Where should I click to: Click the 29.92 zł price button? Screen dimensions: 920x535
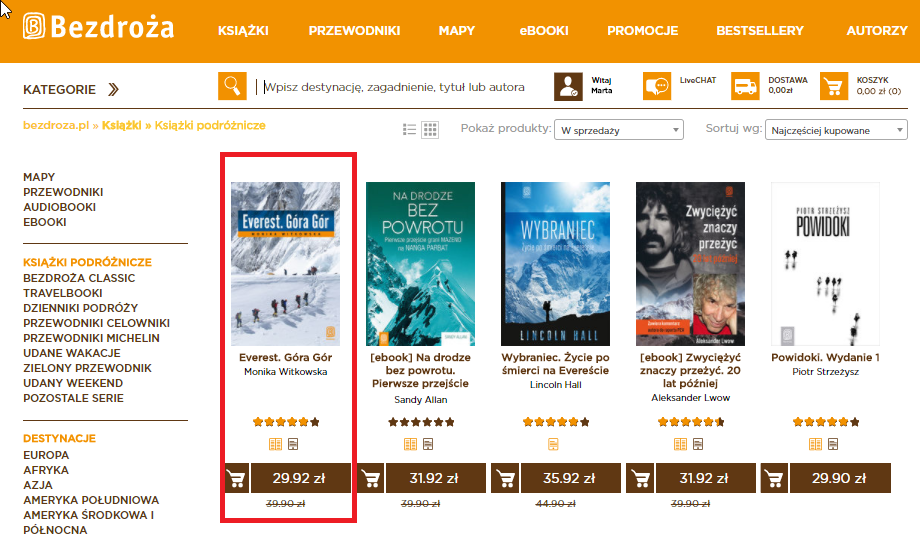pos(300,478)
